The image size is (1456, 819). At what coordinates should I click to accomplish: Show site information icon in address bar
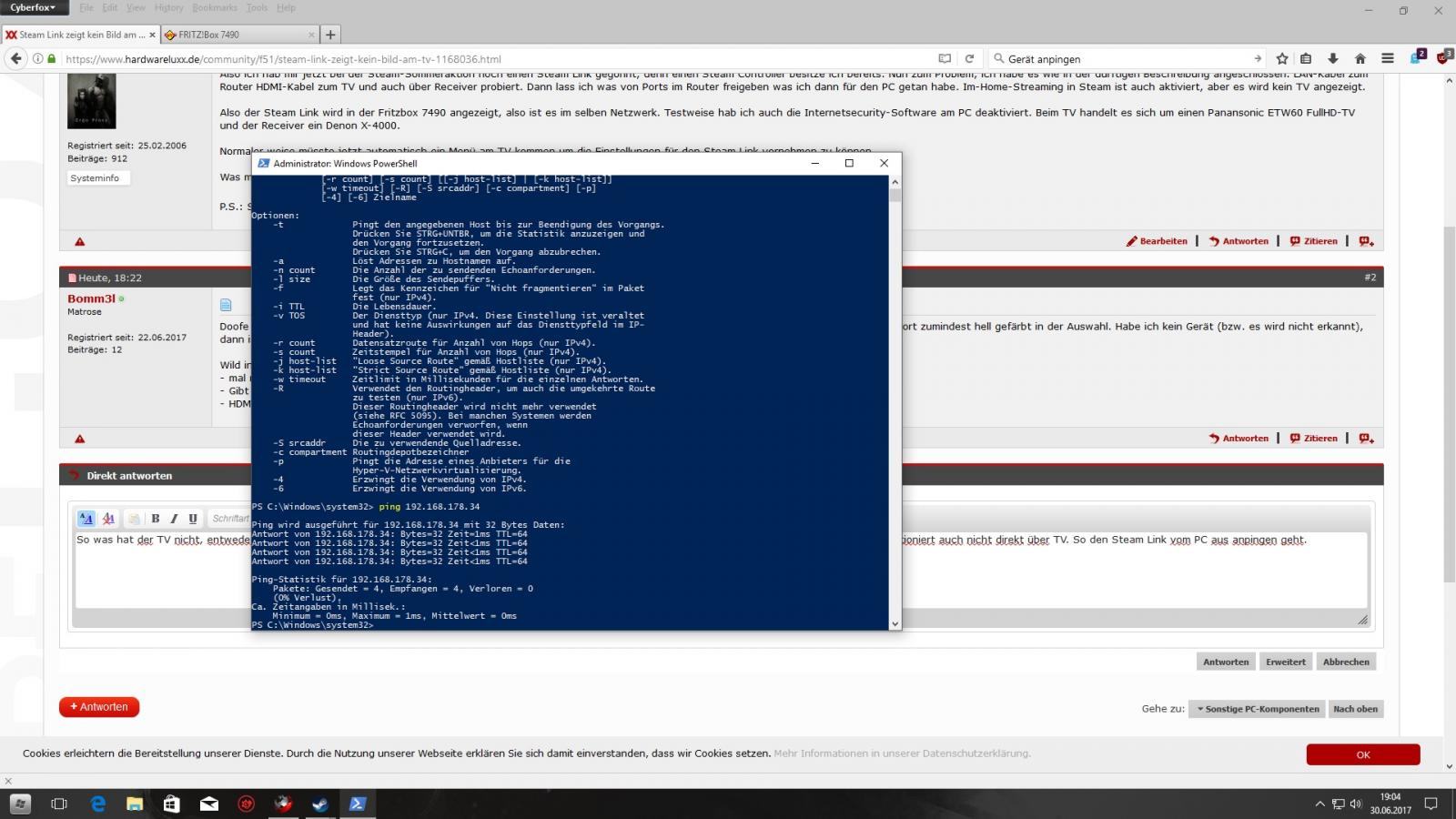point(38,58)
